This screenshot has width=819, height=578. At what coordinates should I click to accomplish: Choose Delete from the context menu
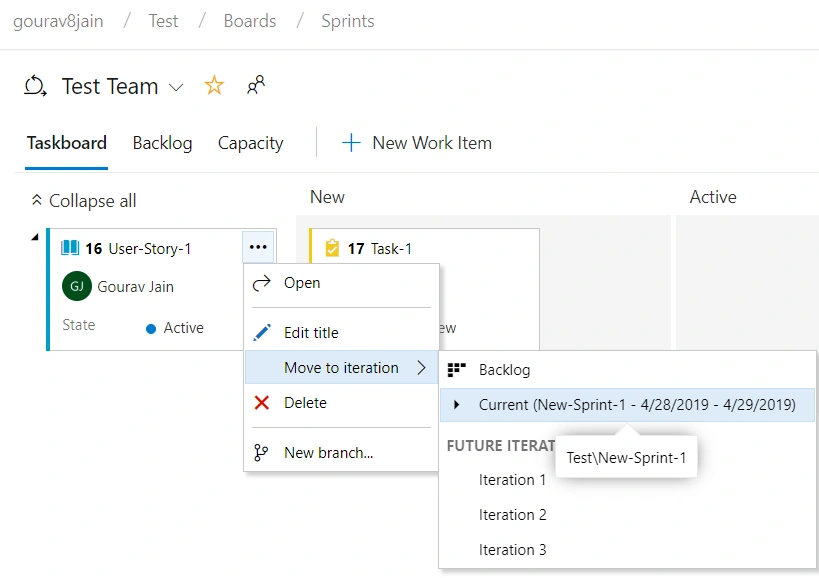coord(342,403)
